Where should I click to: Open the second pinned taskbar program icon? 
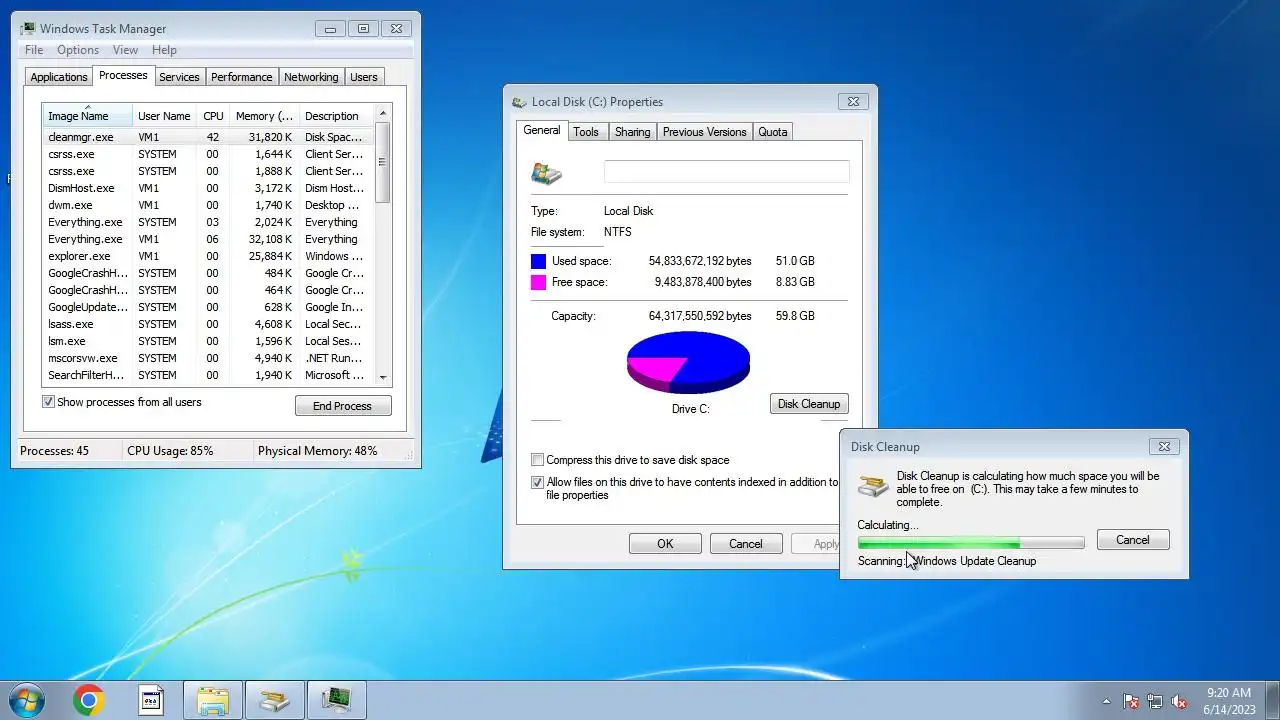pos(150,701)
